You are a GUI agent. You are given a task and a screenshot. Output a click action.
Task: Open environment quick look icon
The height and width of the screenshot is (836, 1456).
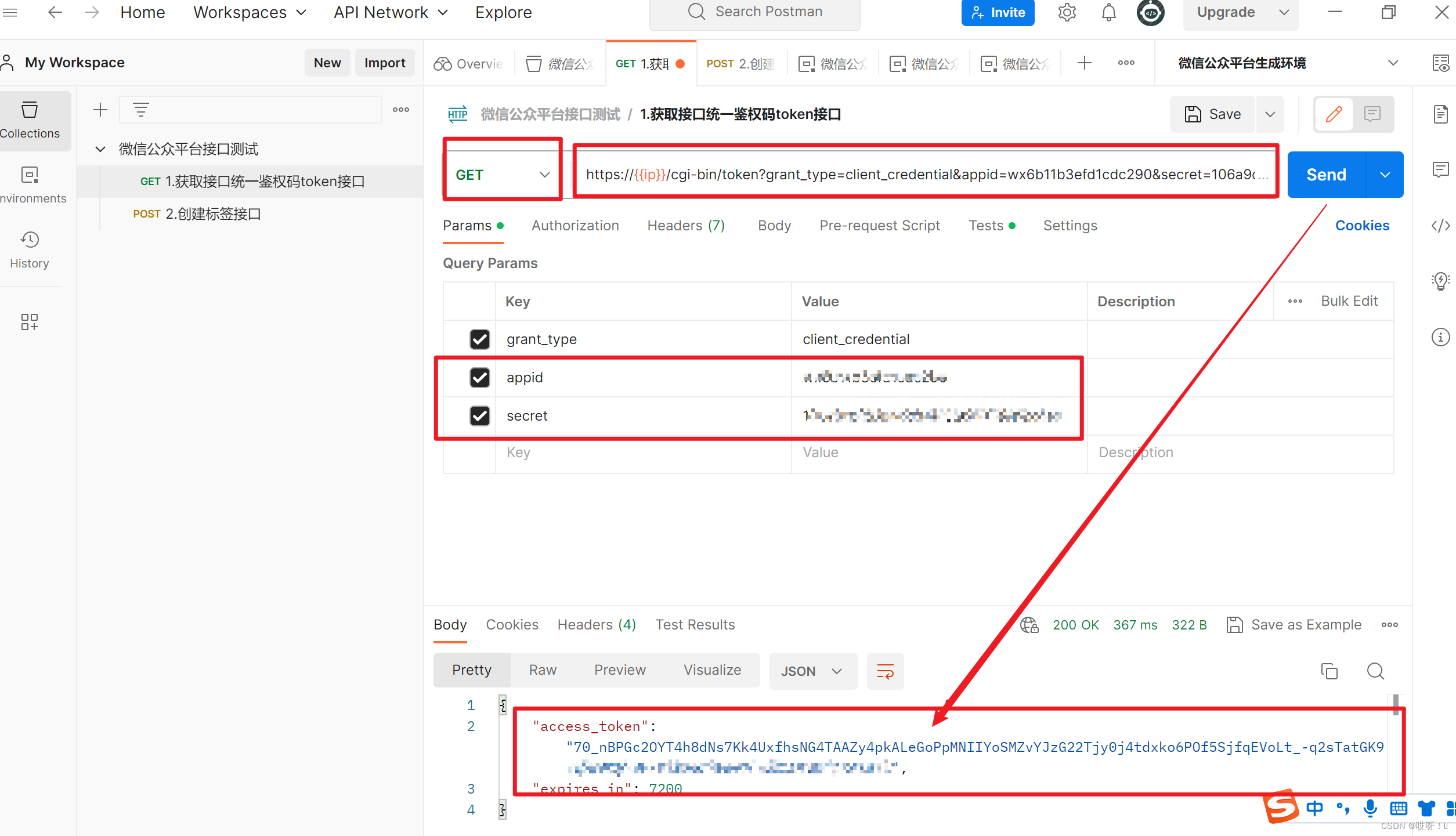pyautogui.click(x=1440, y=63)
